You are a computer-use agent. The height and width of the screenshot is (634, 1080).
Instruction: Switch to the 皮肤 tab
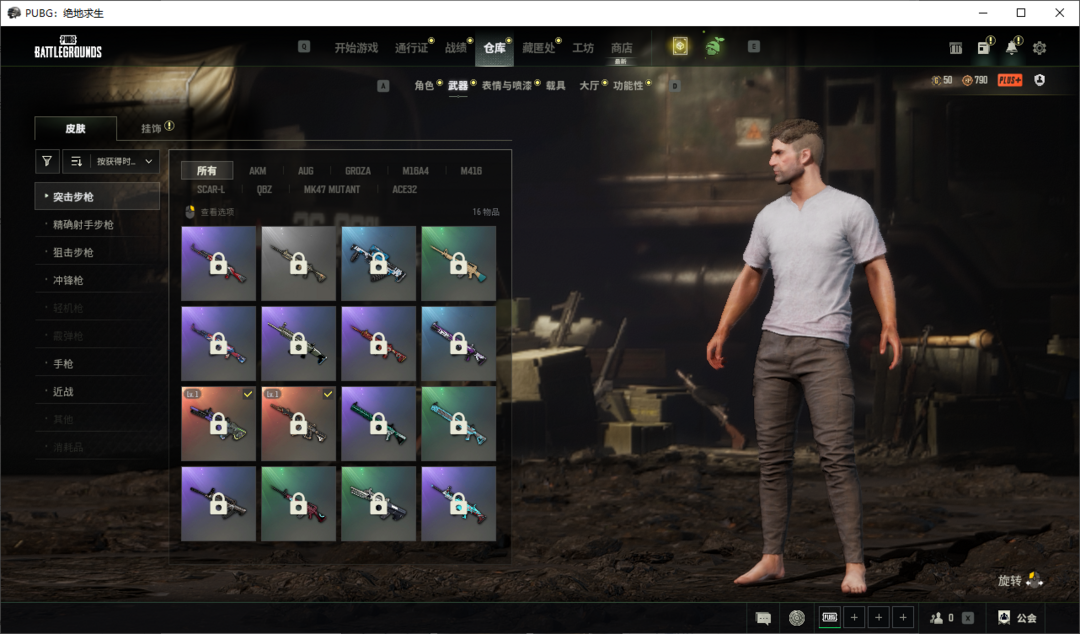(75, 128)
